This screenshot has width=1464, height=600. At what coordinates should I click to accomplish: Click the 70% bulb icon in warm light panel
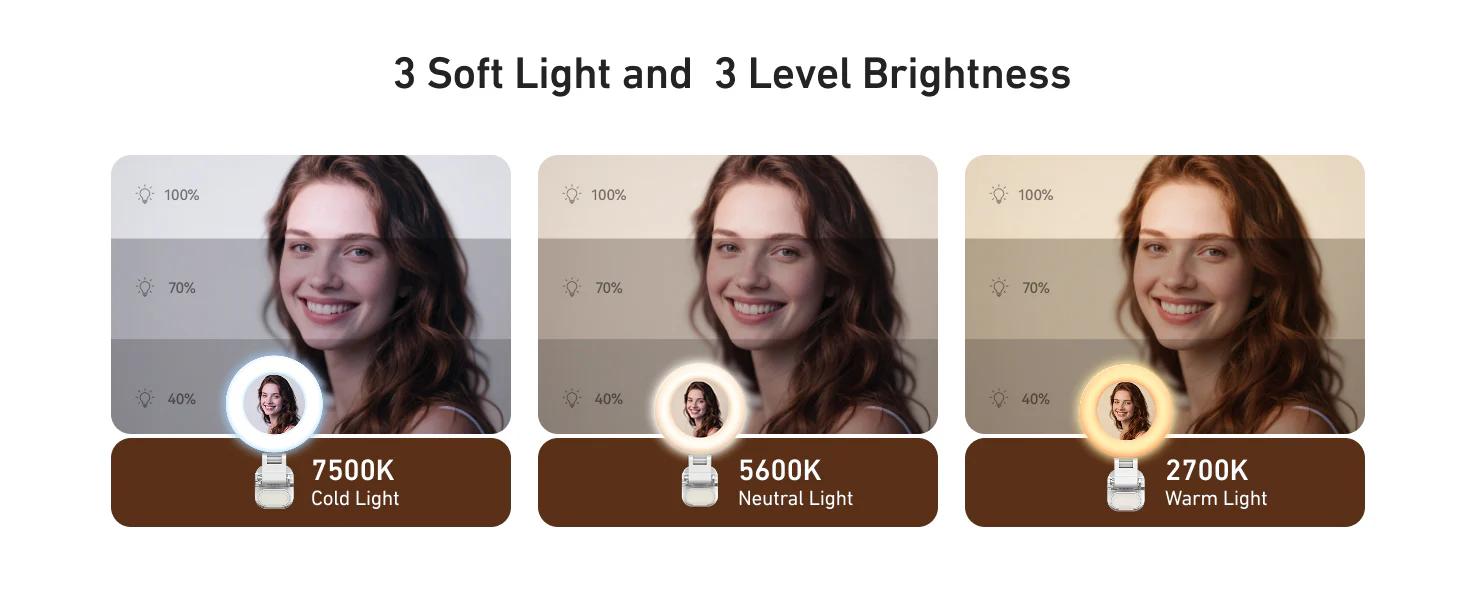pos(999,288)
